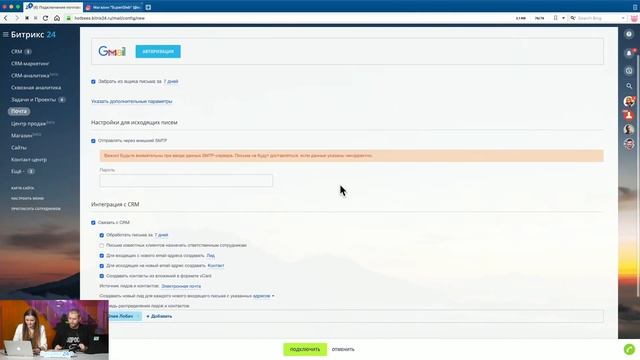
Task: Toggle 'Для исходящих на новый email' checkbox
Action: [102, 266]
